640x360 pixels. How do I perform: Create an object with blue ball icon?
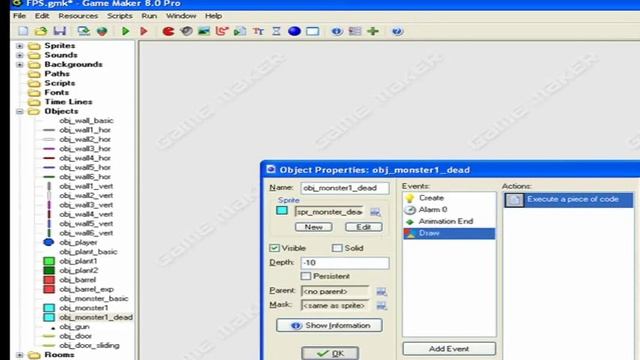[x=294, y=31]
